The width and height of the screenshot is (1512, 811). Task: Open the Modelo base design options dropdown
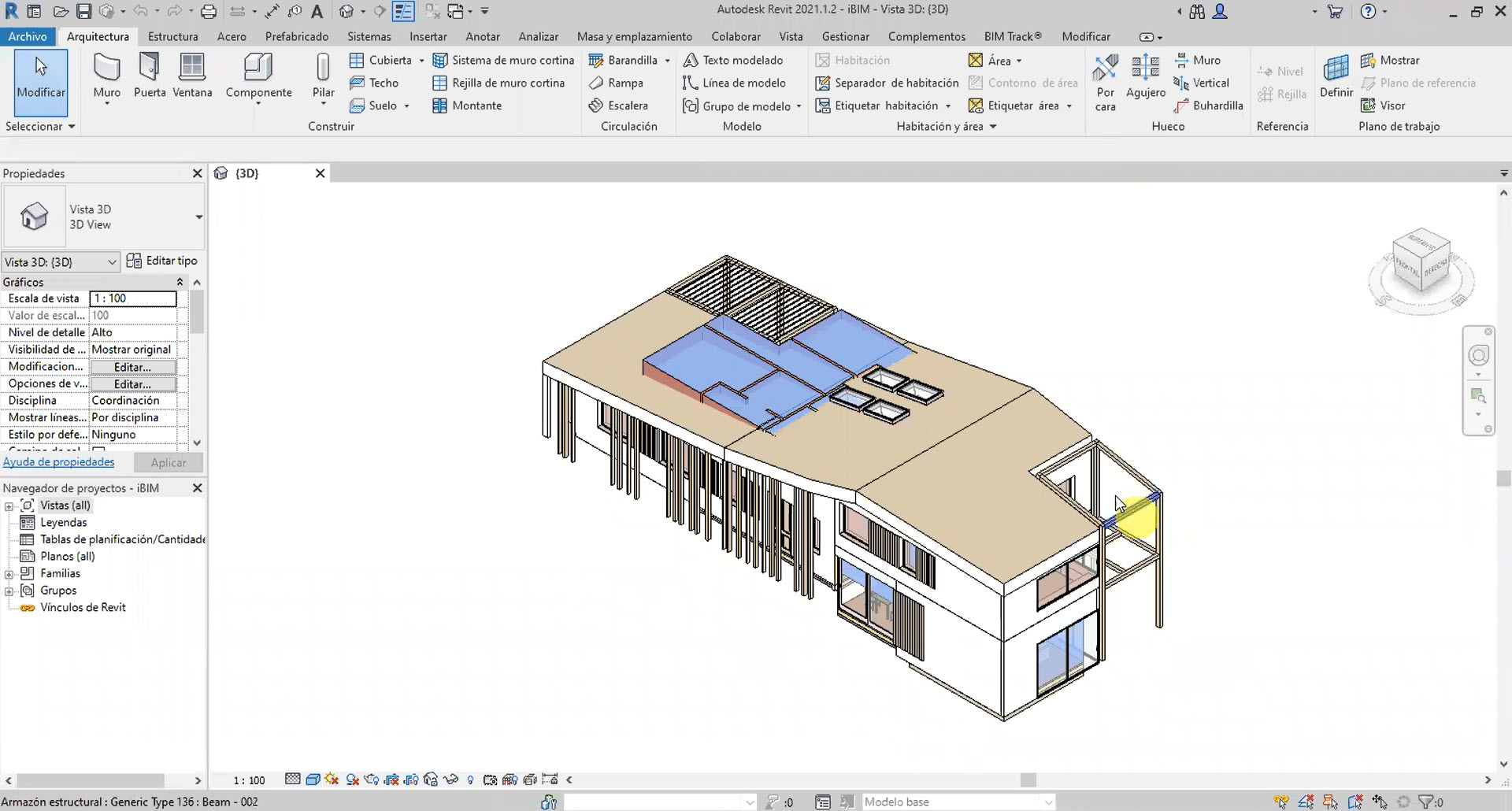coord(1047,802)
